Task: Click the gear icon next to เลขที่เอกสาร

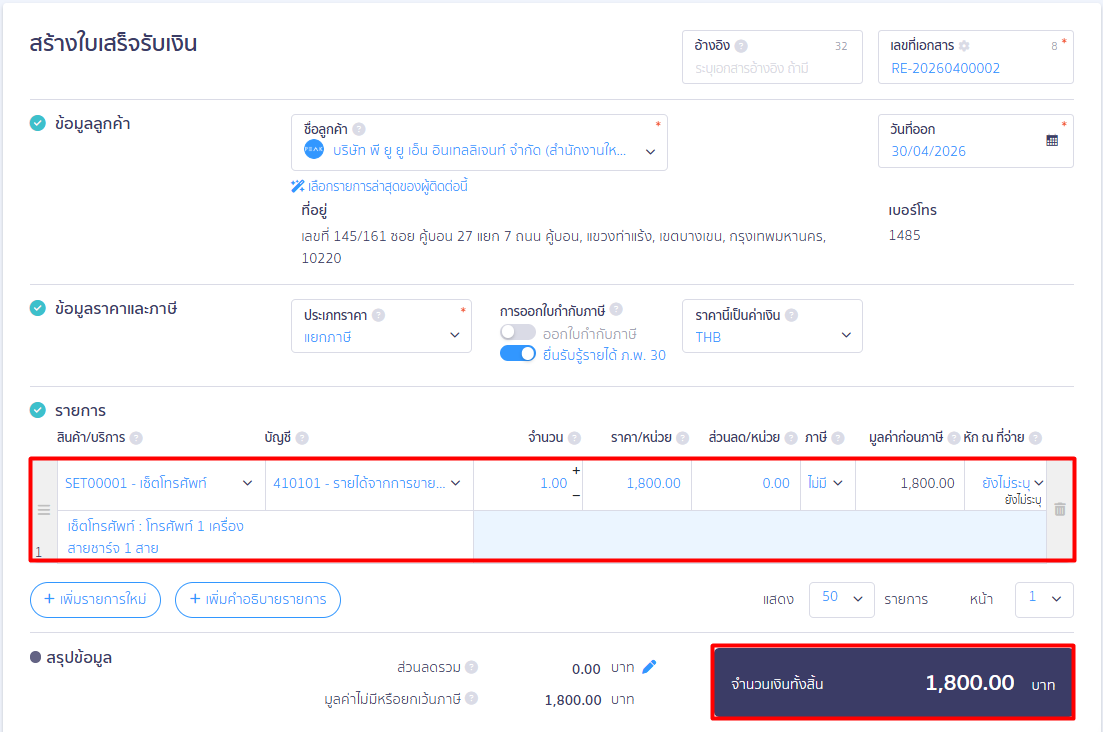Action: [964, 46]
